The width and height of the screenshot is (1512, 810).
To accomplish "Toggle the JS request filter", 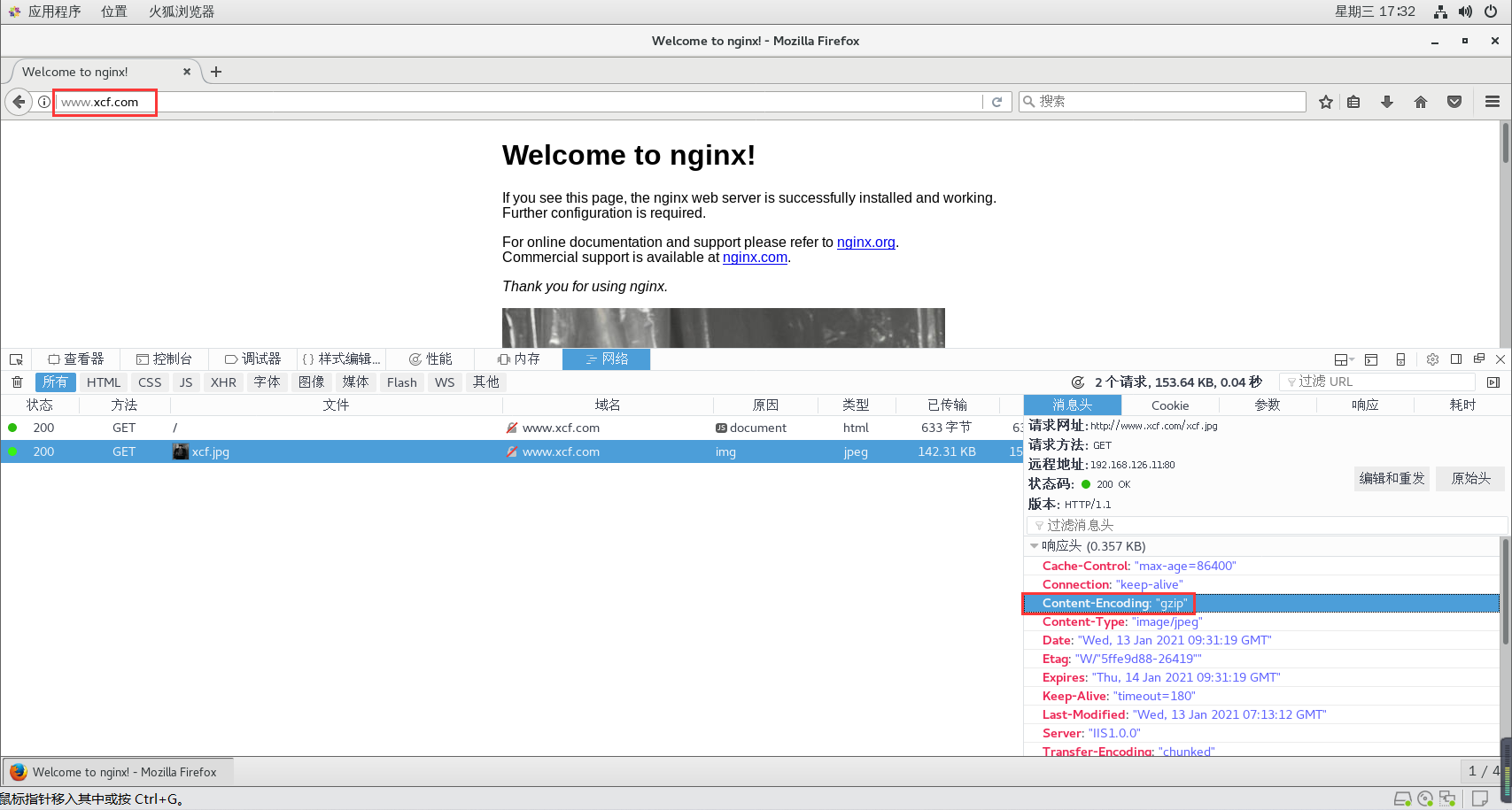I will coord(186,382).
